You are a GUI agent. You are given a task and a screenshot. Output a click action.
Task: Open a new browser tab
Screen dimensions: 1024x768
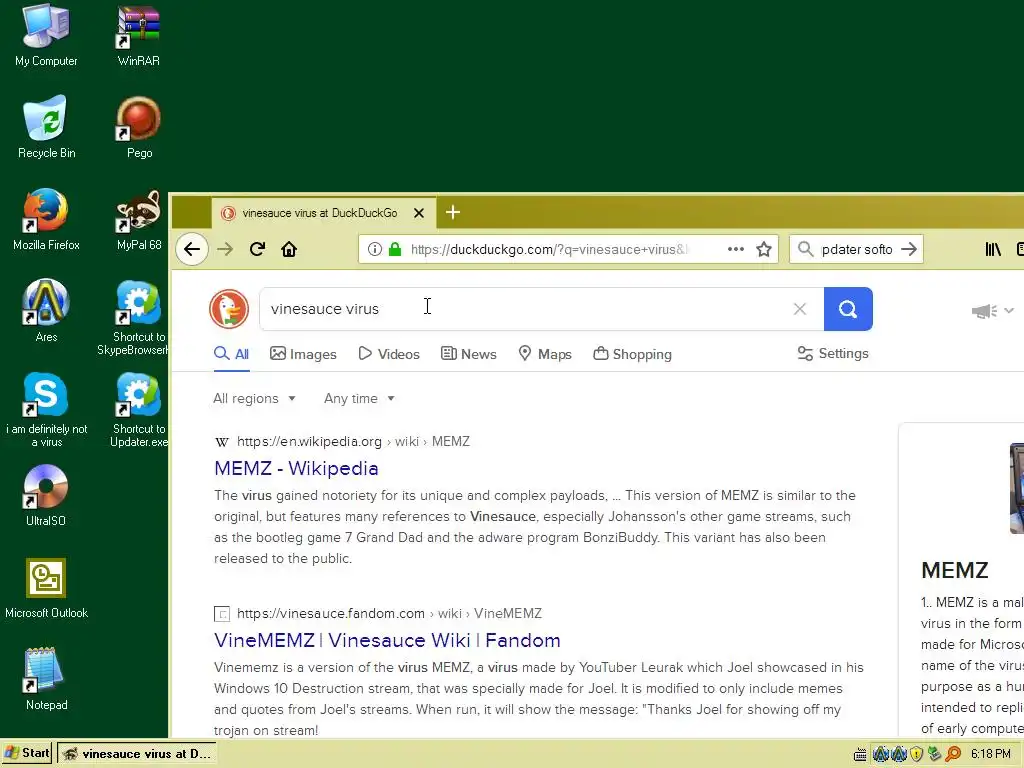click(453, 212)
